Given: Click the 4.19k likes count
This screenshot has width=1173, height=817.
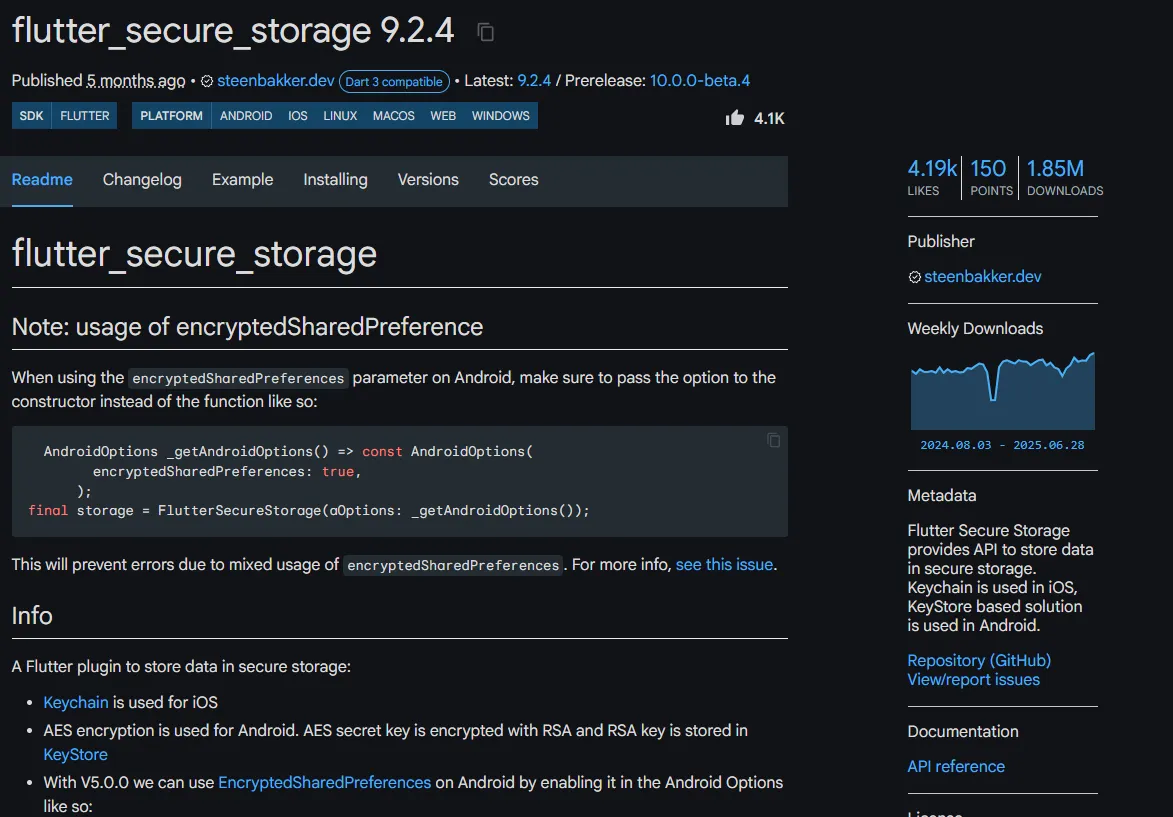Looking at the screenshot, I should point(932,177).
